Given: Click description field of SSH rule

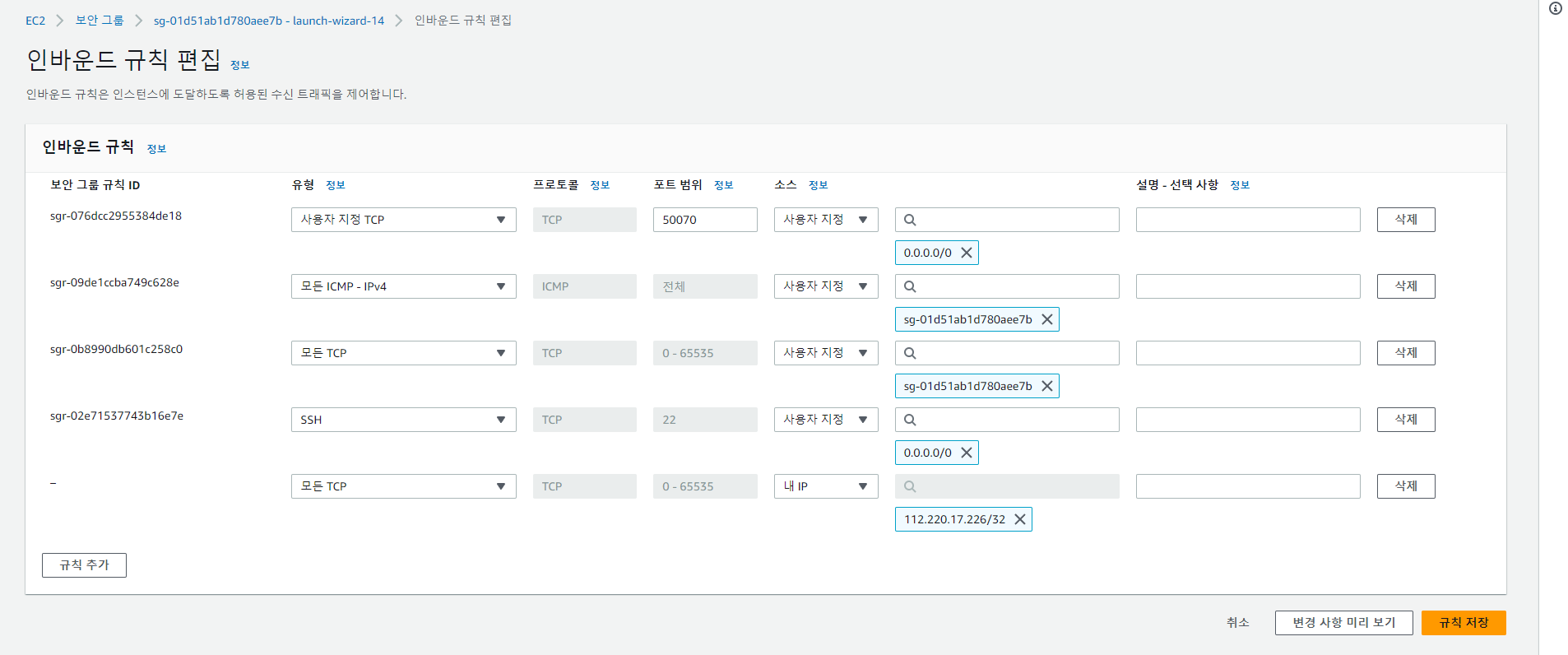Looking at the screenshot, I should tap(1248, 420).
